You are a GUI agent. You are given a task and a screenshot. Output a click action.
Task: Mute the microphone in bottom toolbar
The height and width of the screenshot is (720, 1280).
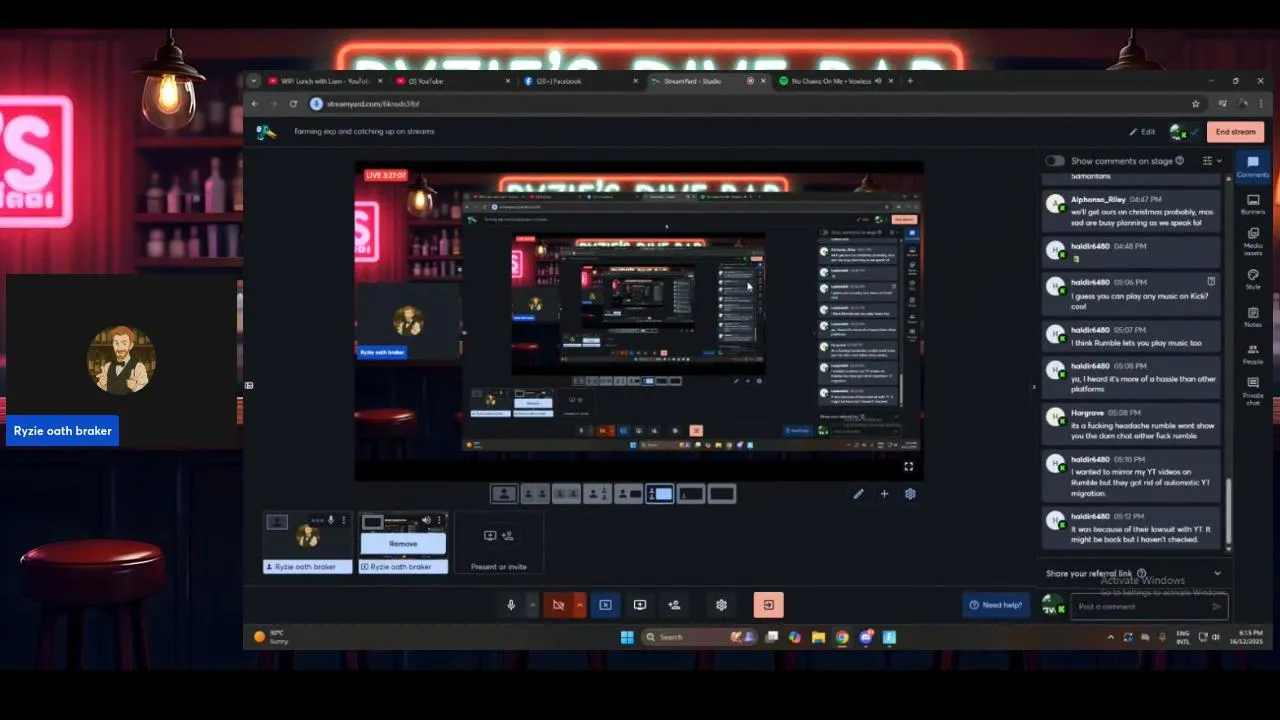(511, 605)
